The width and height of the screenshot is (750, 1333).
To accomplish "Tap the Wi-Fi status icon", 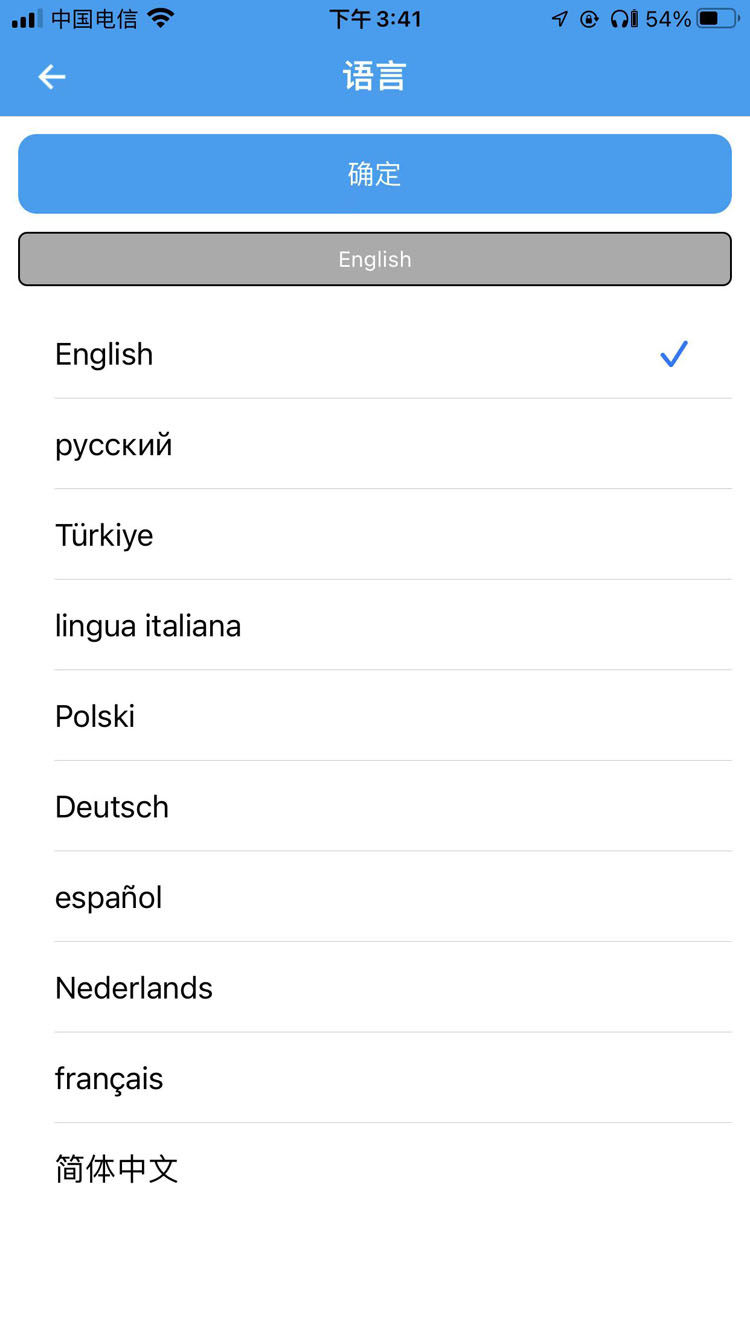I will coord(160,18).
